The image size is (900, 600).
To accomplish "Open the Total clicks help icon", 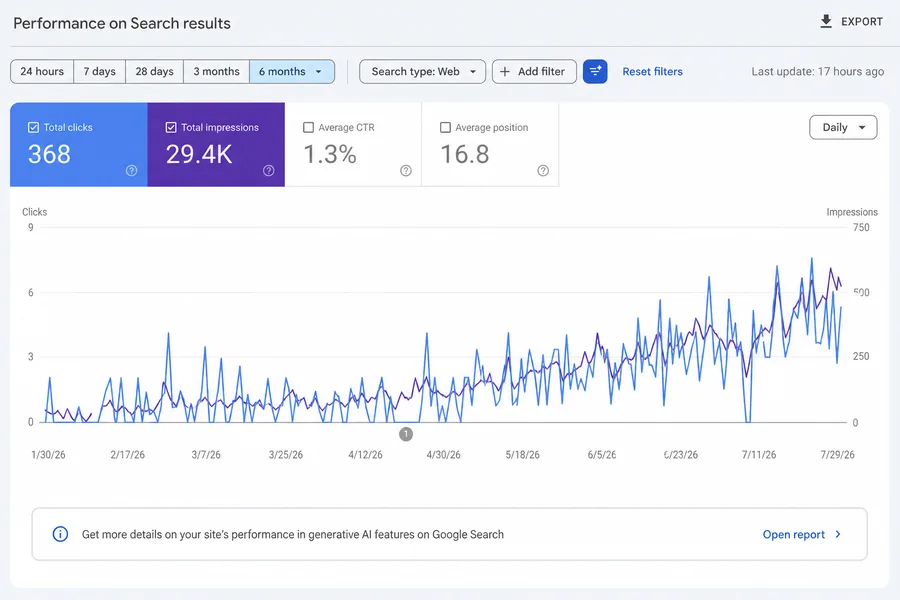I will pyautogui.click(x=131, y=171).
